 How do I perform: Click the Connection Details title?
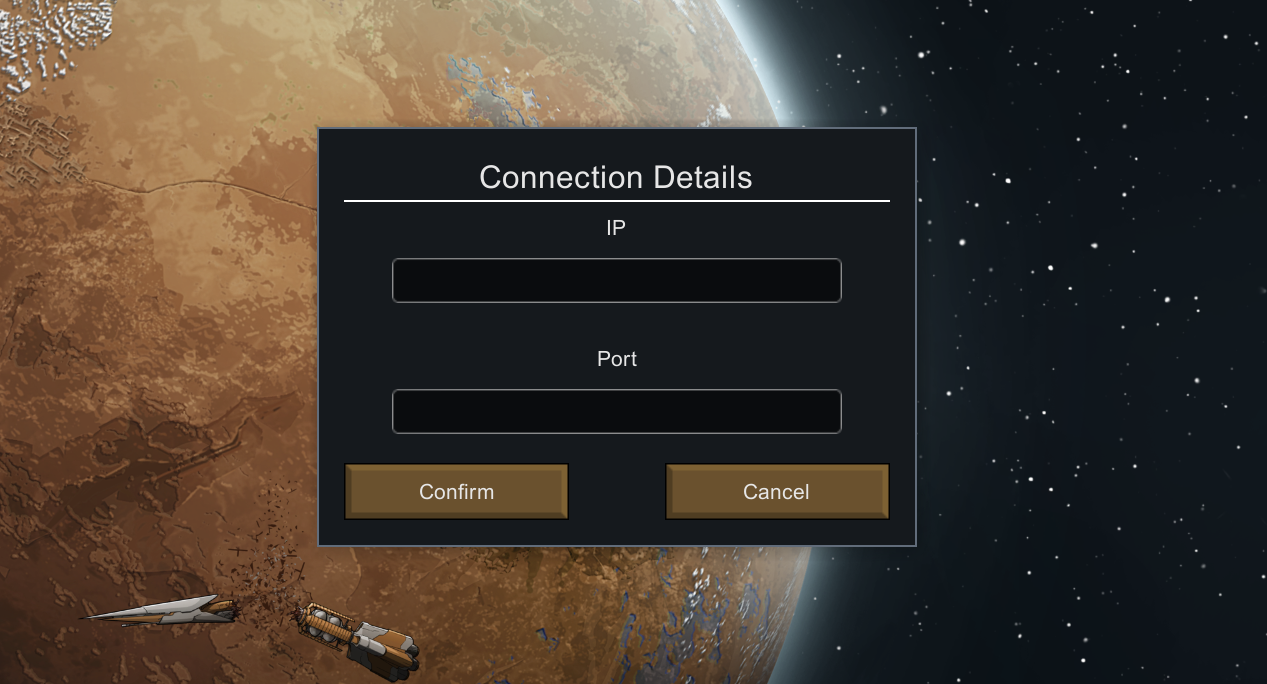616,177
